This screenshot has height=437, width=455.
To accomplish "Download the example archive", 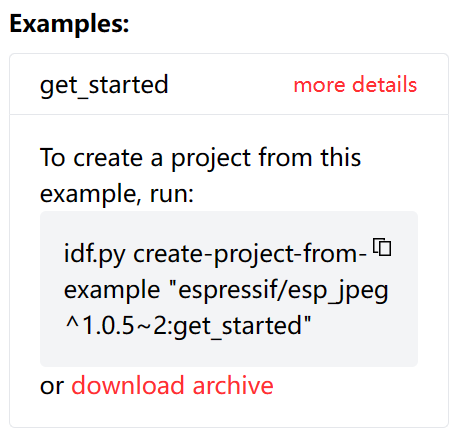I will (x=172, y=385).
